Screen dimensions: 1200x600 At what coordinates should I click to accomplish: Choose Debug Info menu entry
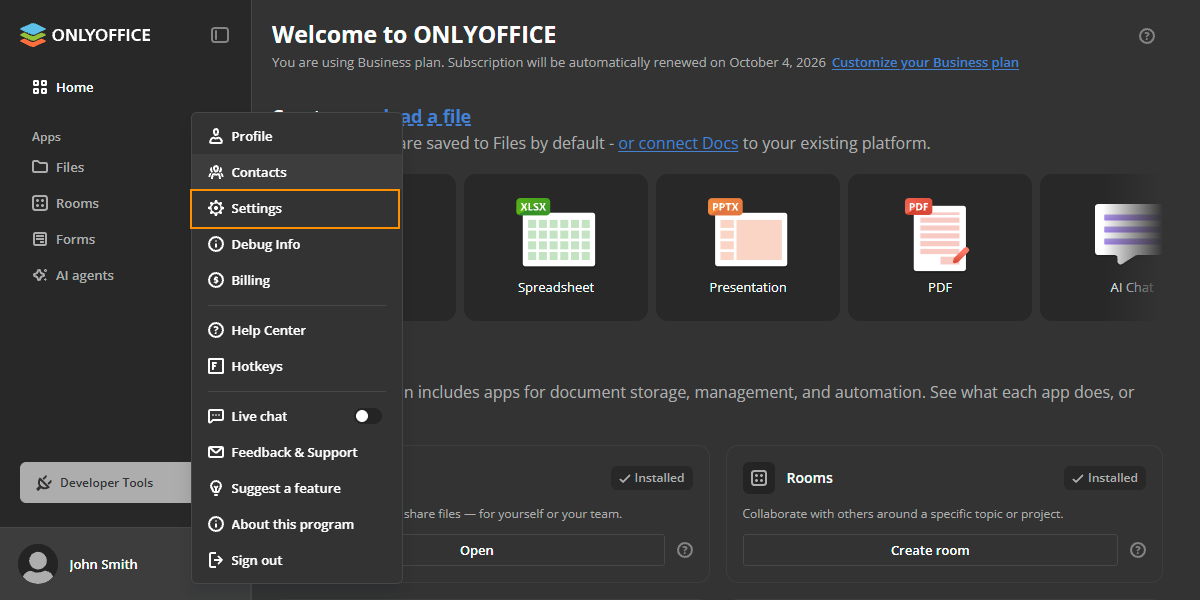point(297,244)
